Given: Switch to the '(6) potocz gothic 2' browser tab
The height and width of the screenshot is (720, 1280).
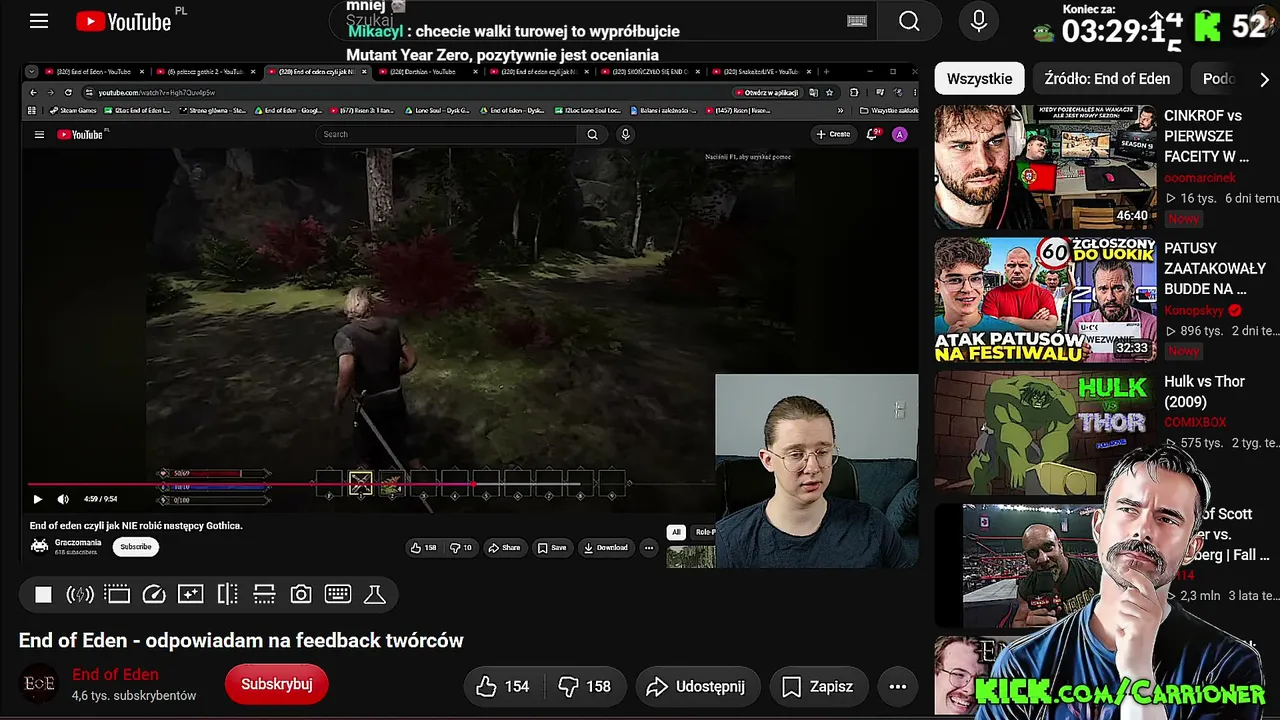Looking at the screenshot, I should [204, 72].
